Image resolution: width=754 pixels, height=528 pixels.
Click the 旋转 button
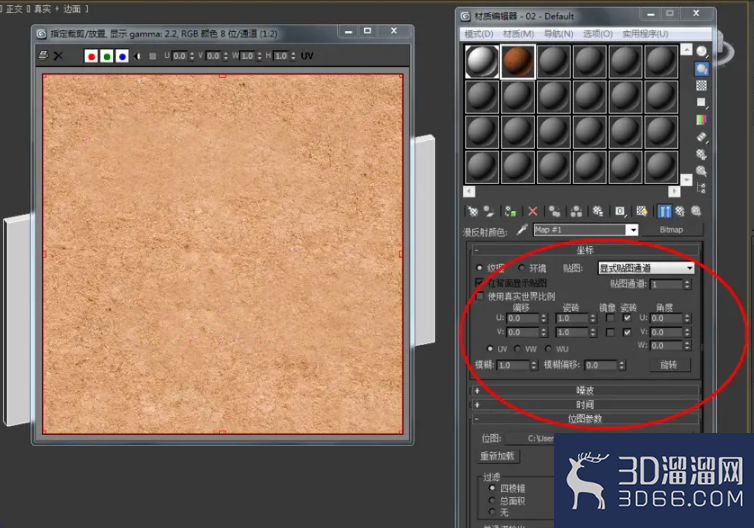pos(669,365)
